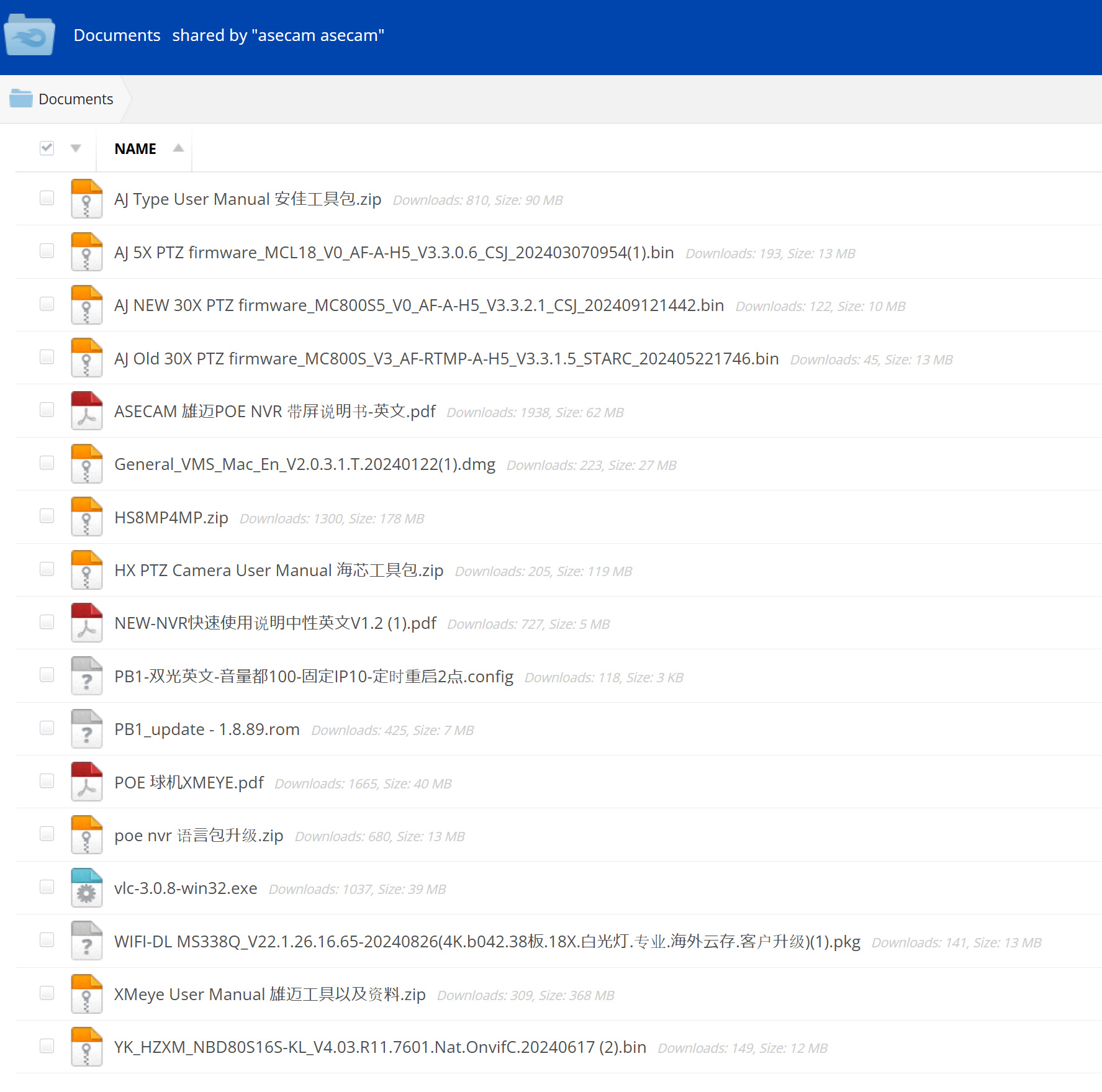The width and height of the screenshot is (1102, 1092).
Task: Click the zip icon for poe nvr language pack
Action: pyautogui.click(x=86, y=835)
